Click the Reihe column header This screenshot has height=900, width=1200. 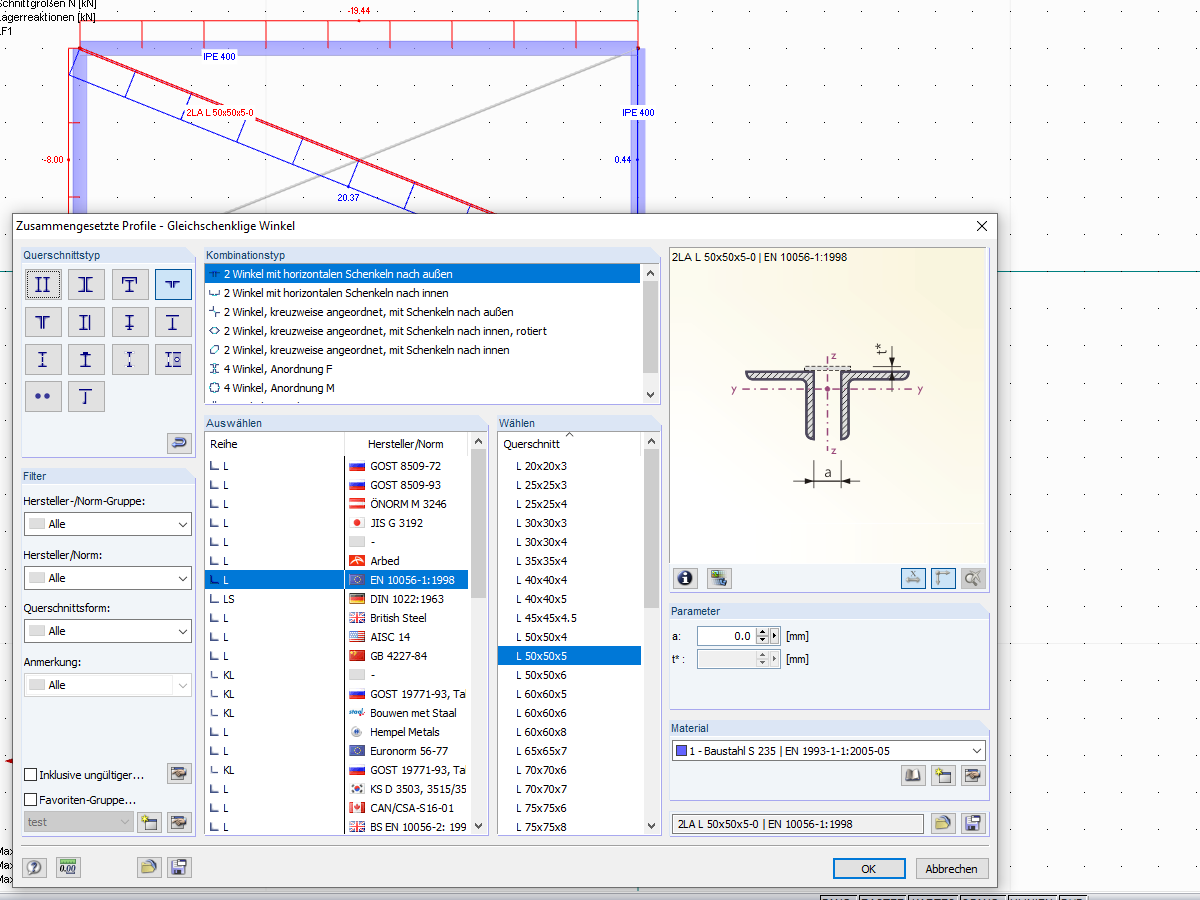pyautogui.click(x=275, y=444)
